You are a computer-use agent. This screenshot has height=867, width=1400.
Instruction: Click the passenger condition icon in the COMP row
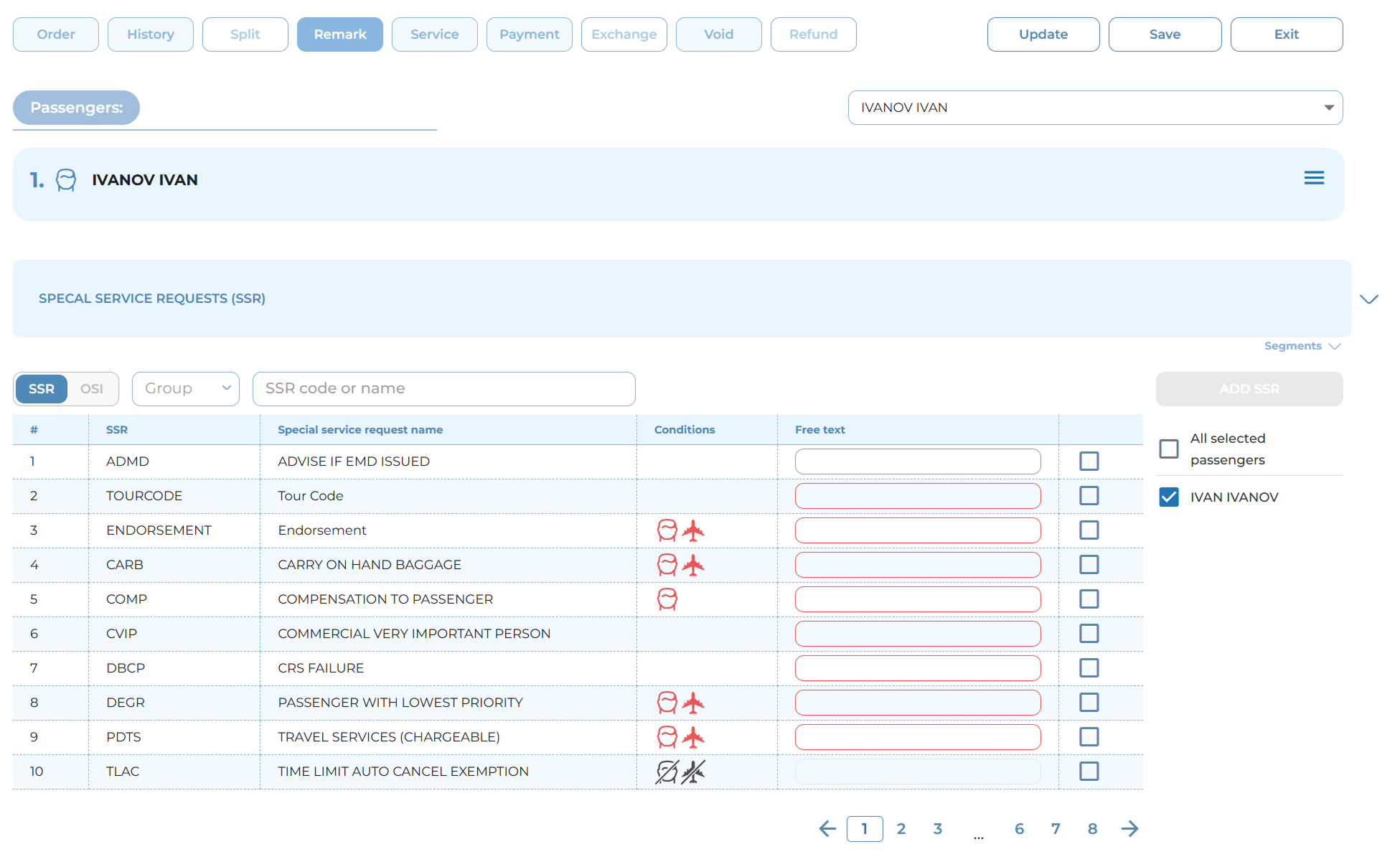(667, 599)
